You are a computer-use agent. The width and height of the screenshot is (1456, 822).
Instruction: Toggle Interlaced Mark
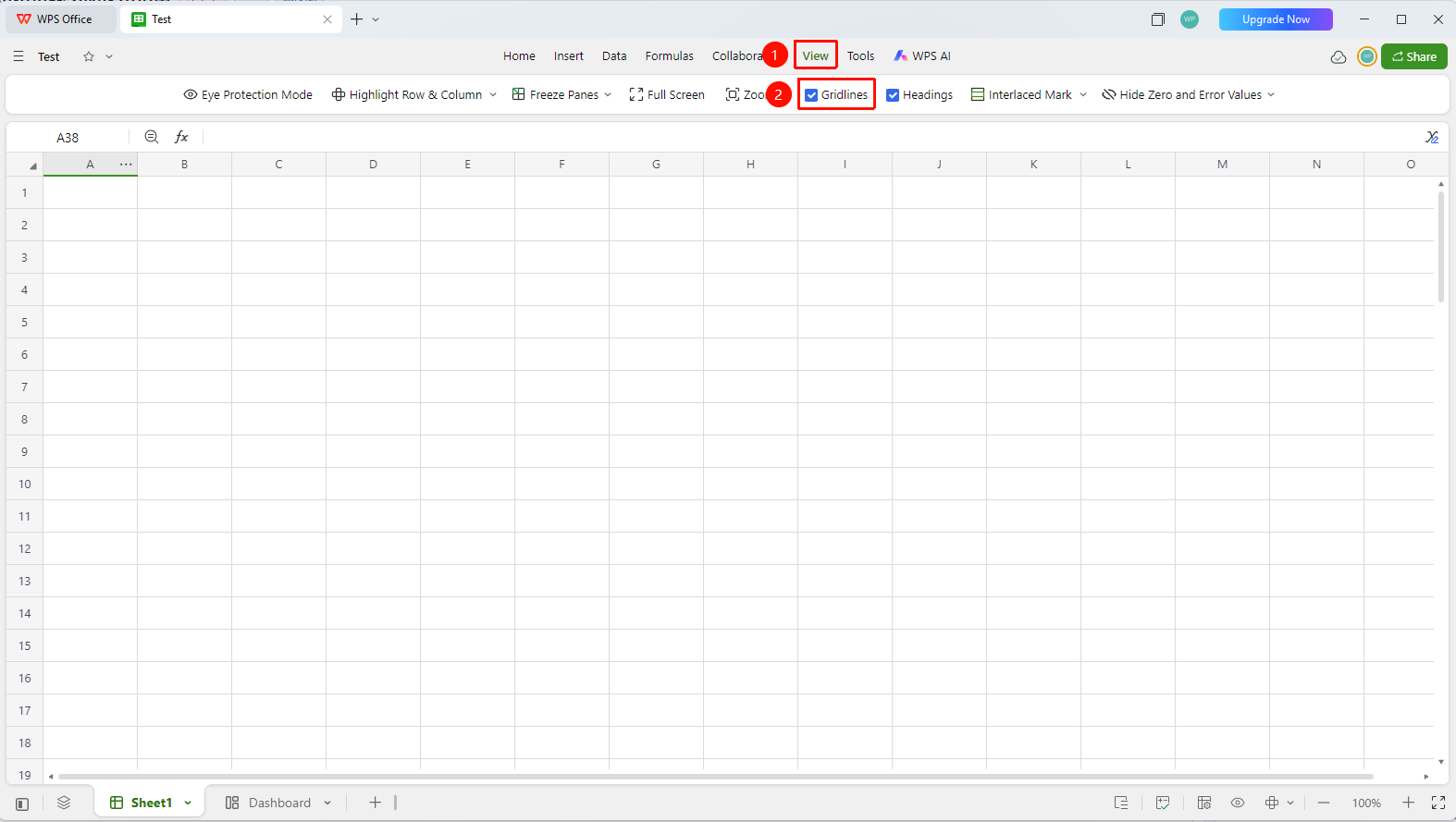coord(1021,94)
